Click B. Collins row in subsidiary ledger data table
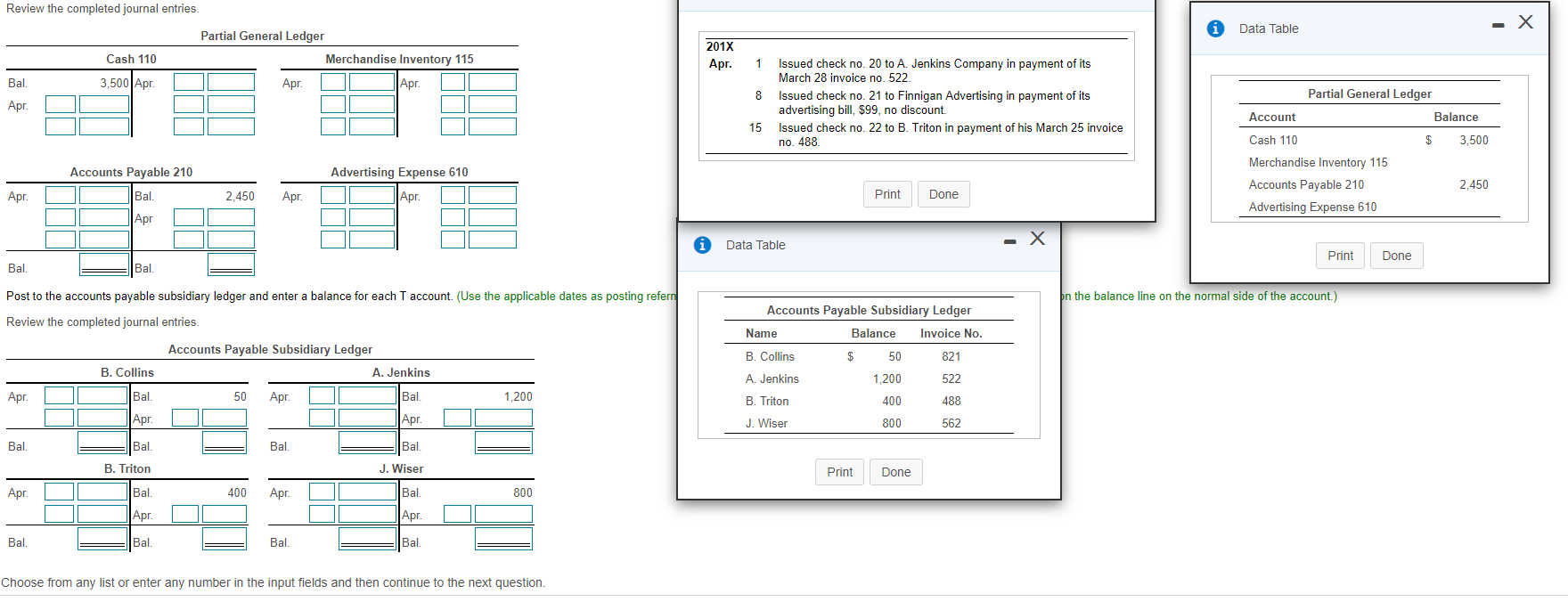This screenshot has width=1568, height=602. (869, 356)
